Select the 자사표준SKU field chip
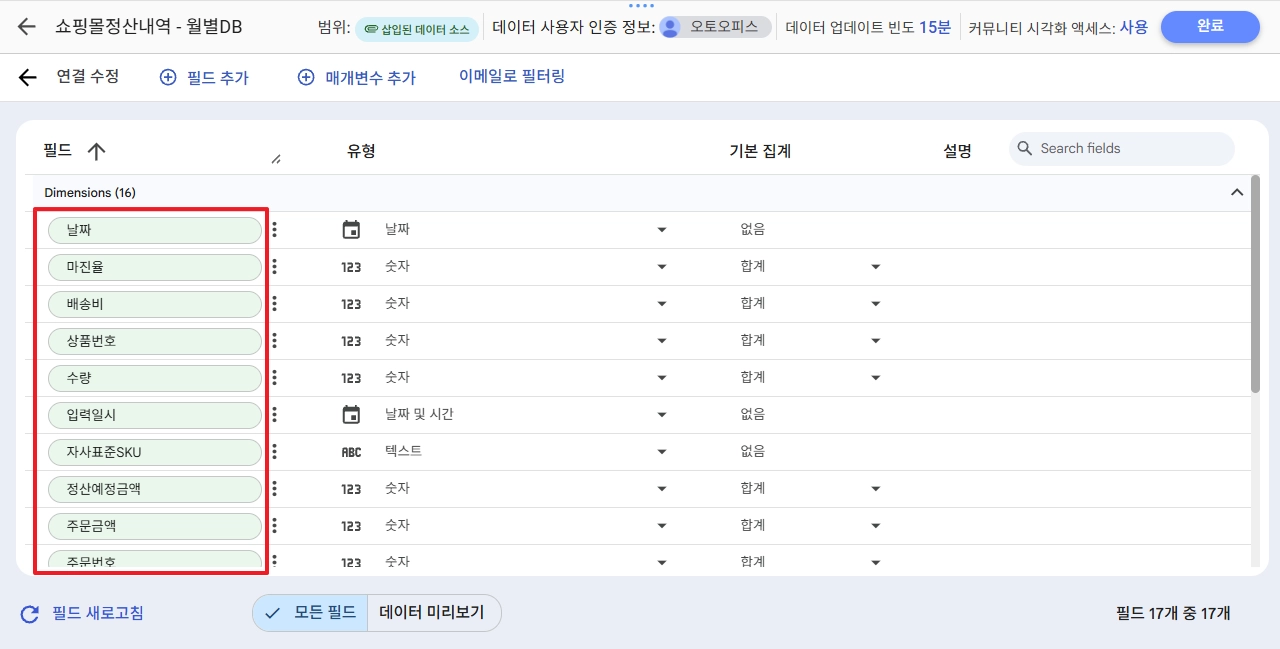Image resolution: width=1280 pixels, height=649 pixels. click(155, 452)
